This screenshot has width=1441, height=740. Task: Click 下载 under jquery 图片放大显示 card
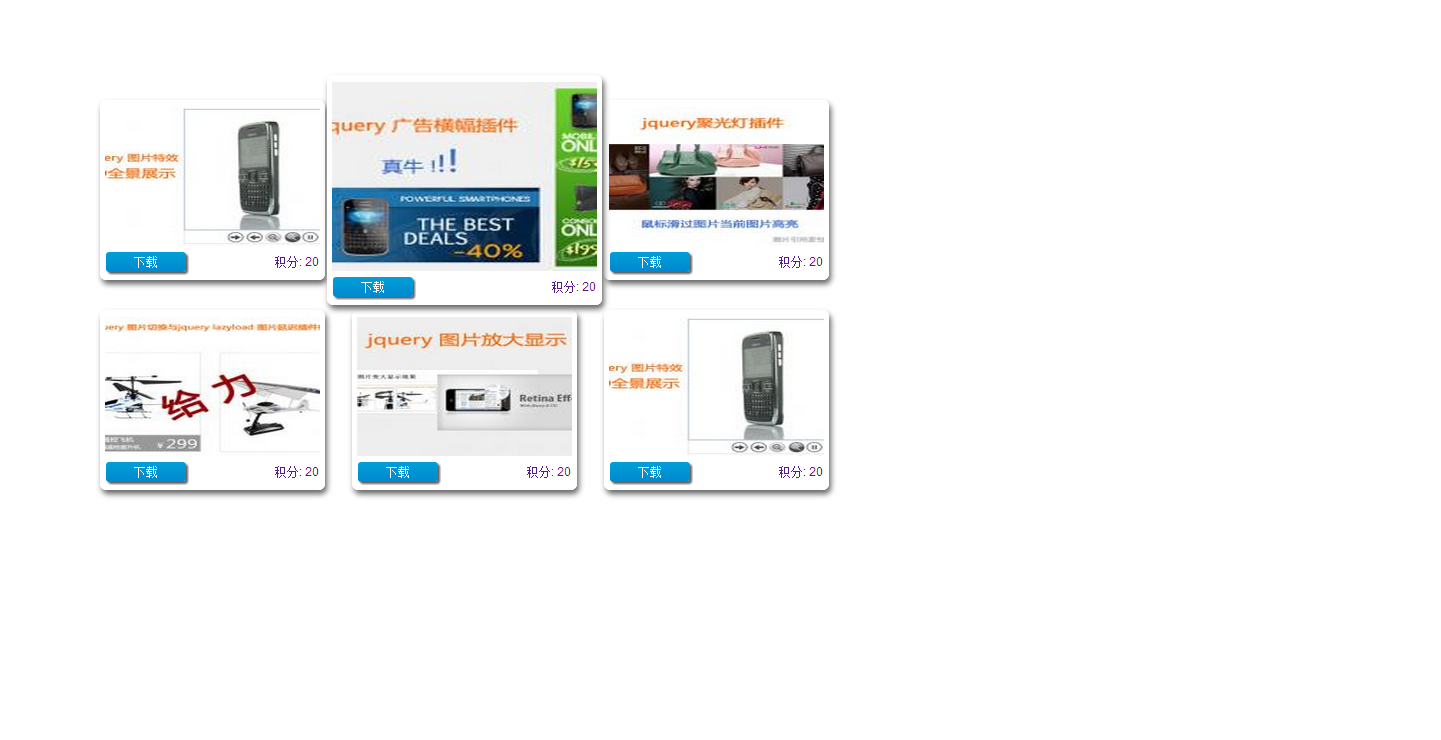[398, 472]
